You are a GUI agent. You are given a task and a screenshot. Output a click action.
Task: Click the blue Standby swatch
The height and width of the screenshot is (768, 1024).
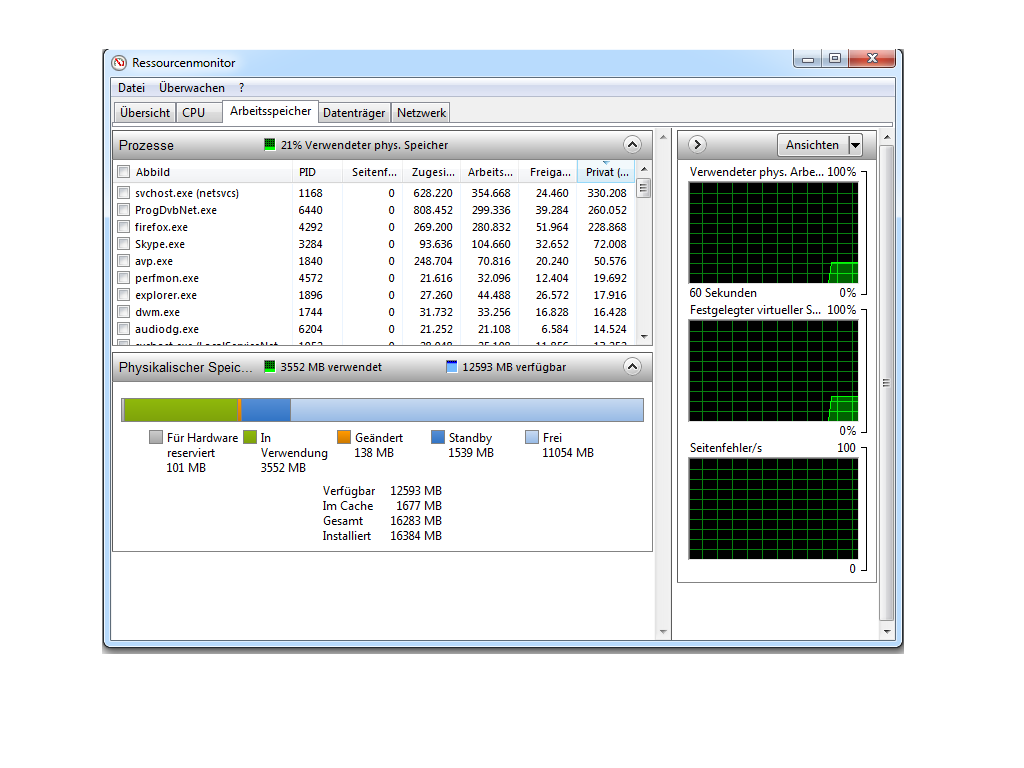click(x=438, y=437)
